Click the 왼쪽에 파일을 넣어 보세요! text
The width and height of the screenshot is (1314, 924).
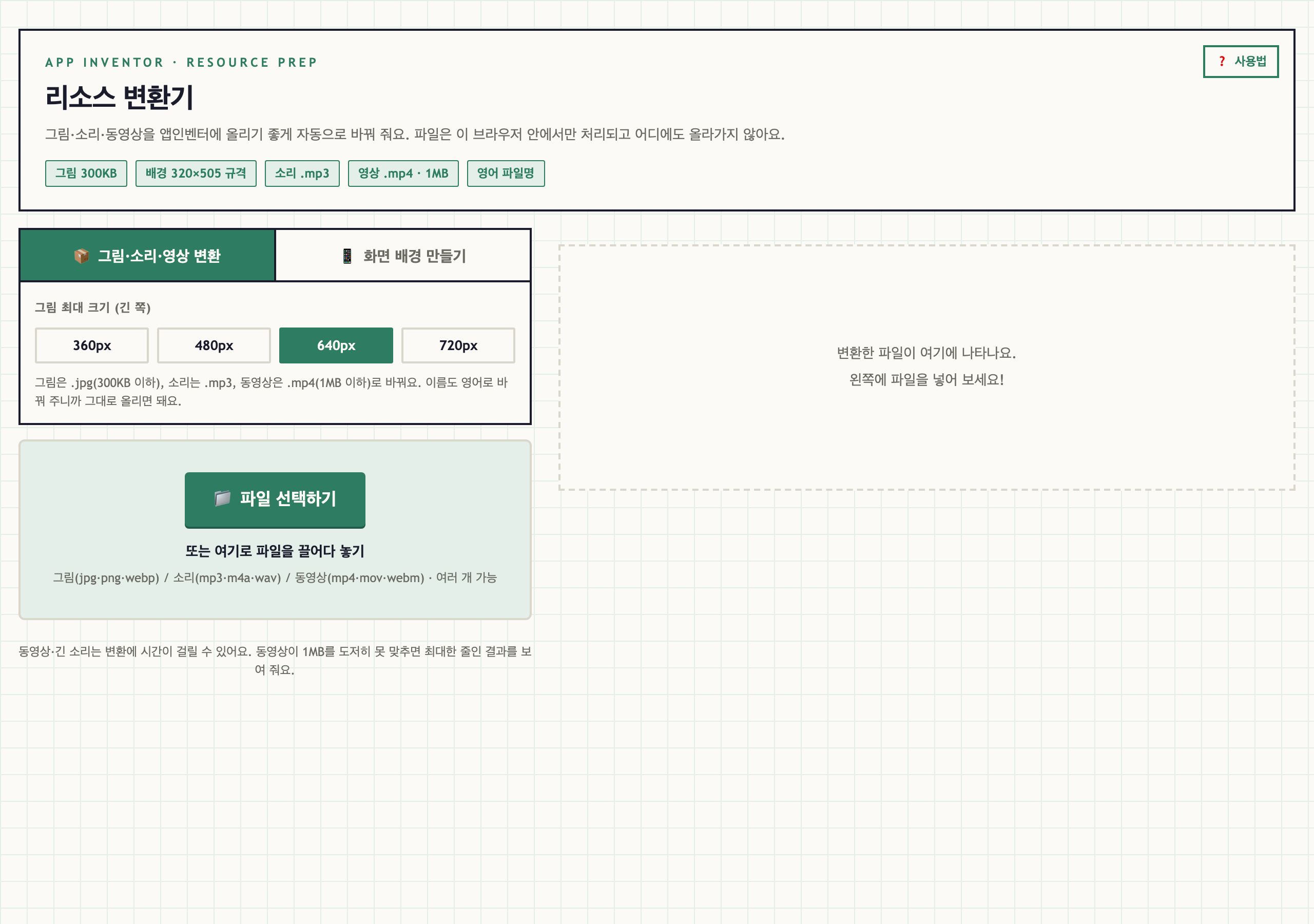[926, 379]
